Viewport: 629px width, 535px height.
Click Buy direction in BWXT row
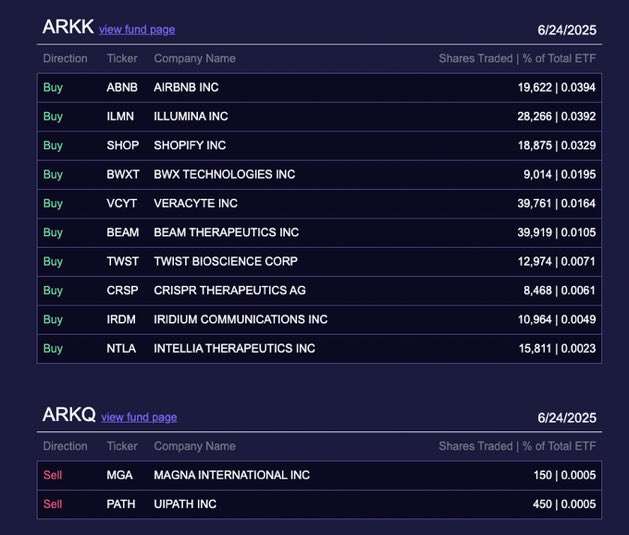pos(53,175)
